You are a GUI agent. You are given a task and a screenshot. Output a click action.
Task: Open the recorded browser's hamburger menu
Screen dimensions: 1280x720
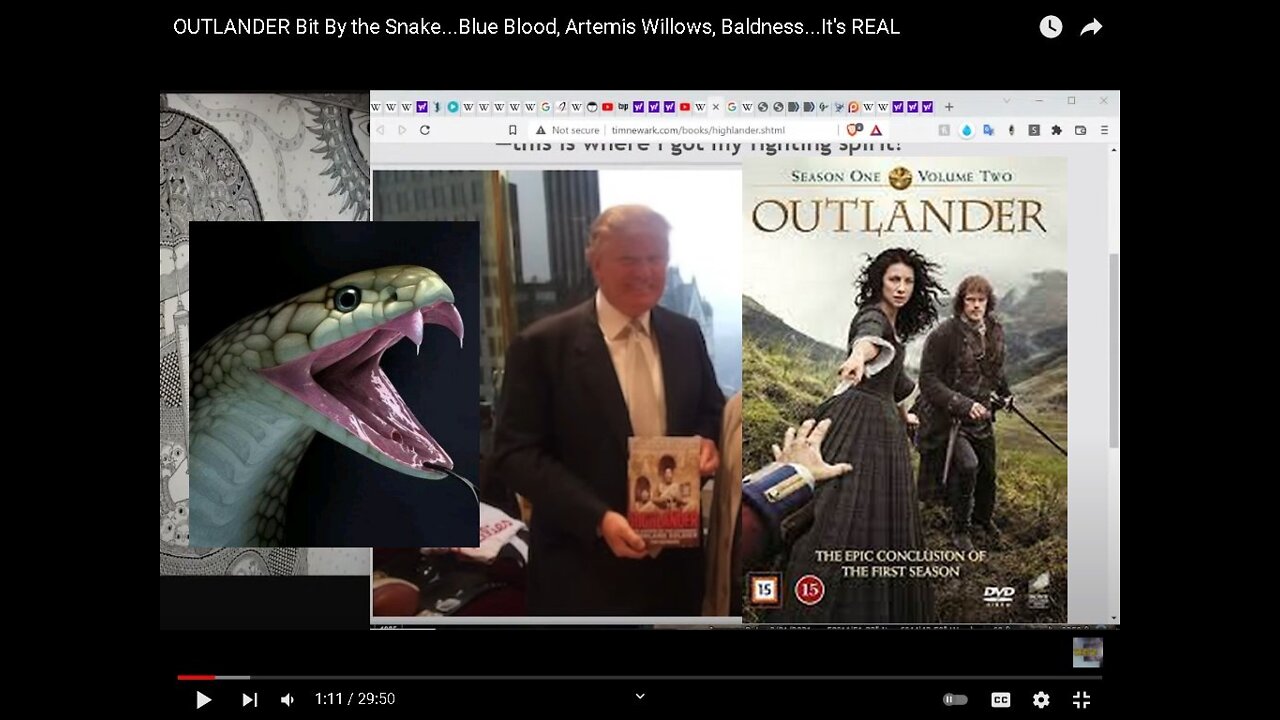tap(1104, 130)
